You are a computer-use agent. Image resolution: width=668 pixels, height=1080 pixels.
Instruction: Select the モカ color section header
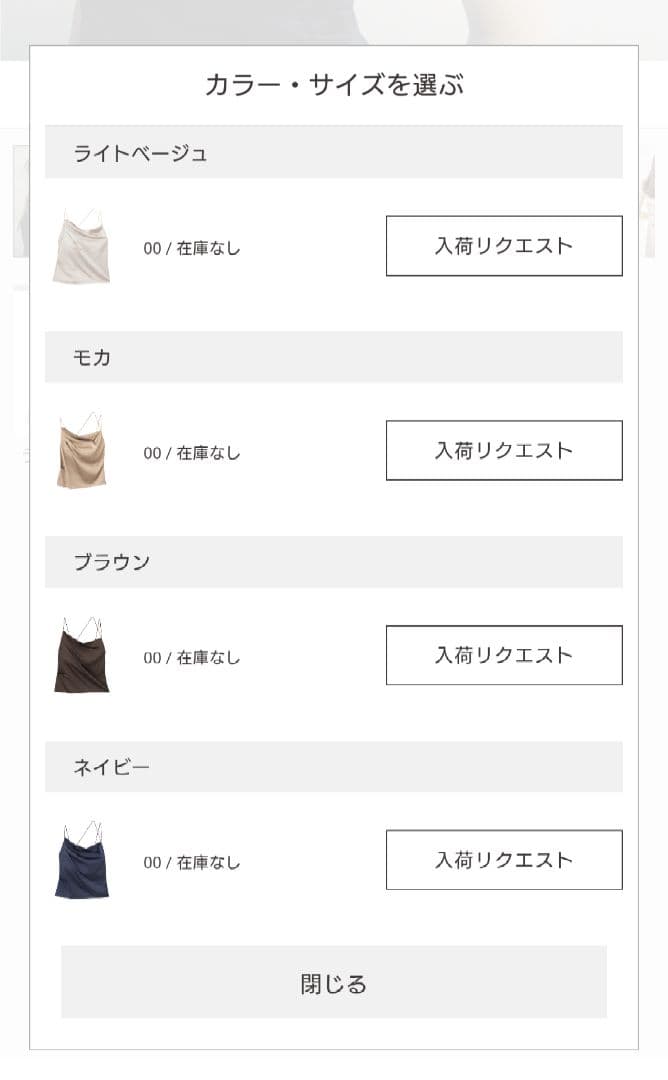click(334, 357)
